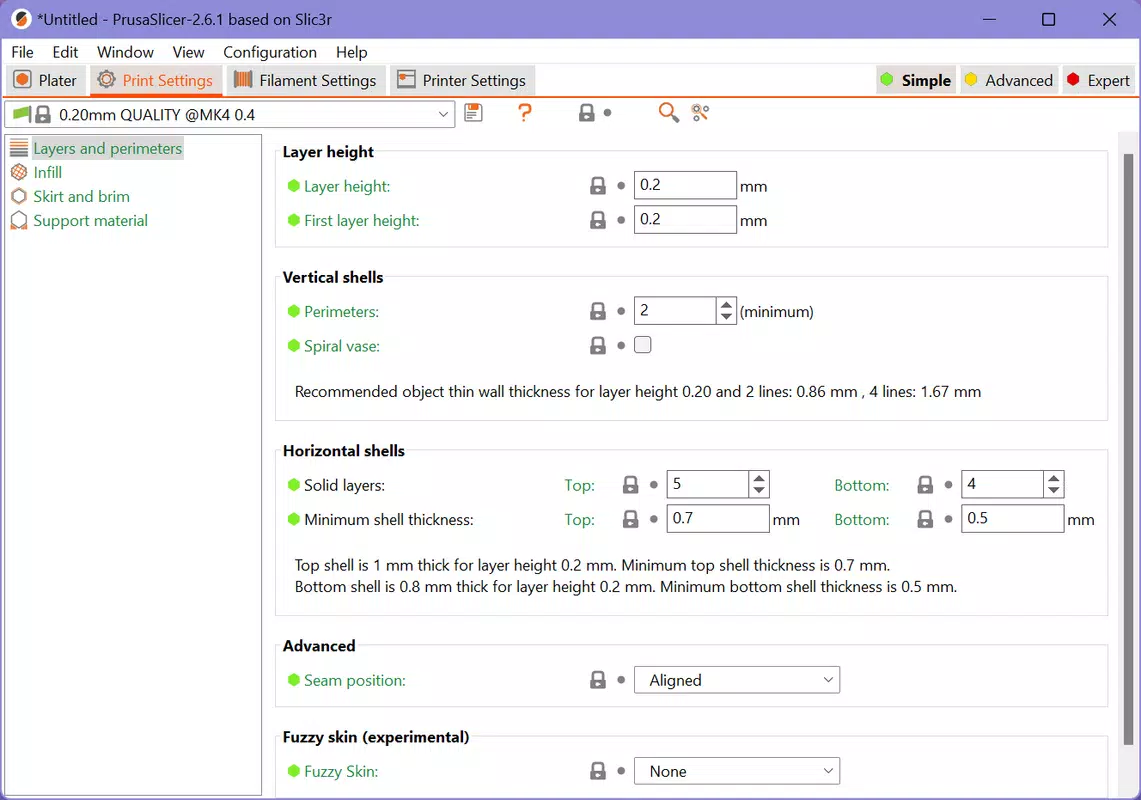Decrease Perimeters with the down arrow
This screenshot has height=800, width=1141.
coord(726,317)
